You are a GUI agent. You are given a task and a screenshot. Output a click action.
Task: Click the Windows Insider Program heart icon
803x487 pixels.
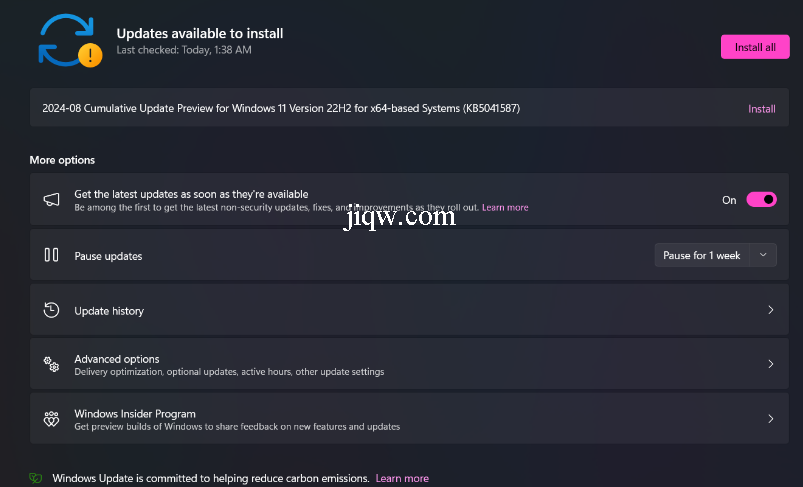(x=51, y=419)
